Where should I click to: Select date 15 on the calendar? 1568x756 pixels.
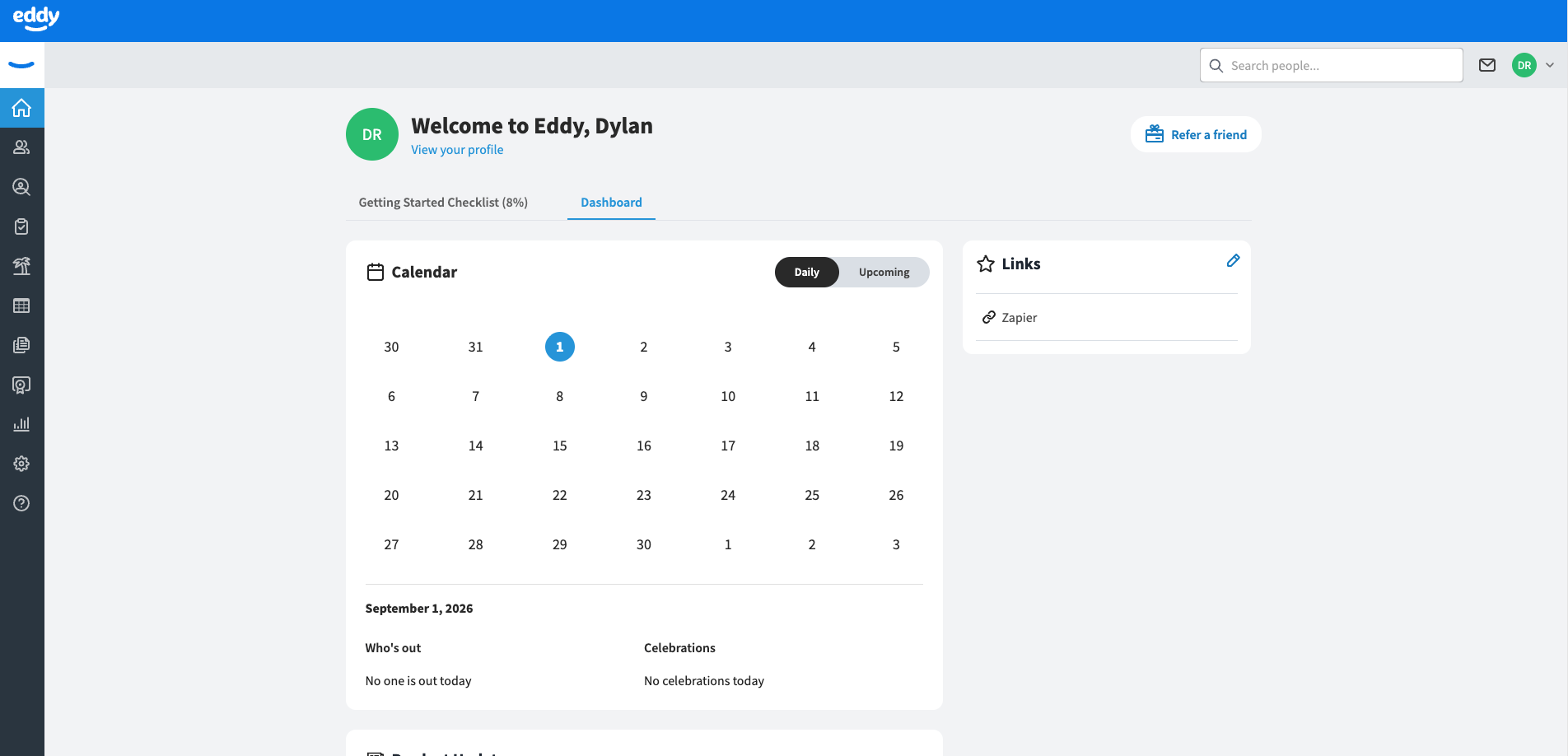pos(560,446)
